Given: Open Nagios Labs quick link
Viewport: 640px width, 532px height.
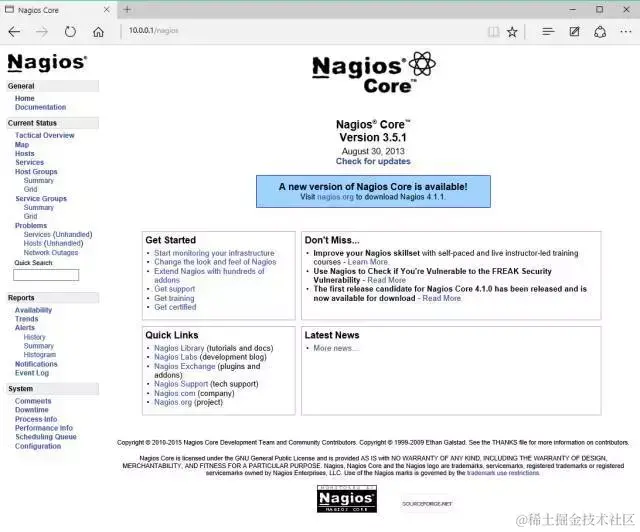Looking at the screenshot, I should (176, 357).
